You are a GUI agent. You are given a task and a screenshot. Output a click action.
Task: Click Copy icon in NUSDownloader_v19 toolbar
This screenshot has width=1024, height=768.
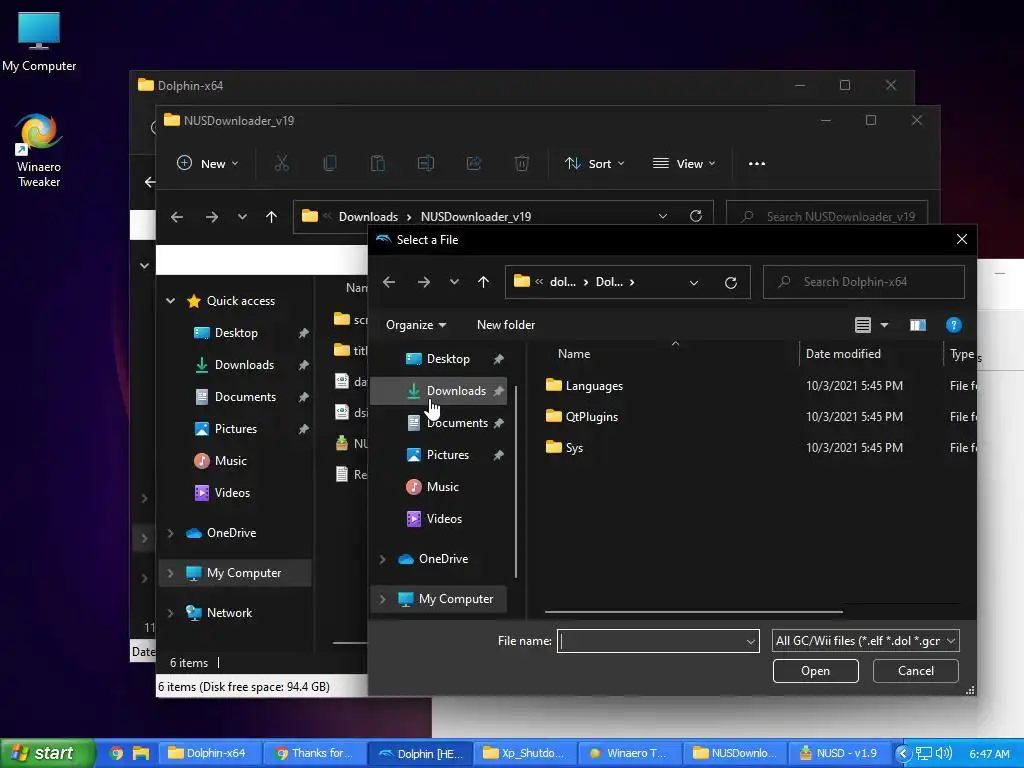pyautogui.click(x=330, y=163)
